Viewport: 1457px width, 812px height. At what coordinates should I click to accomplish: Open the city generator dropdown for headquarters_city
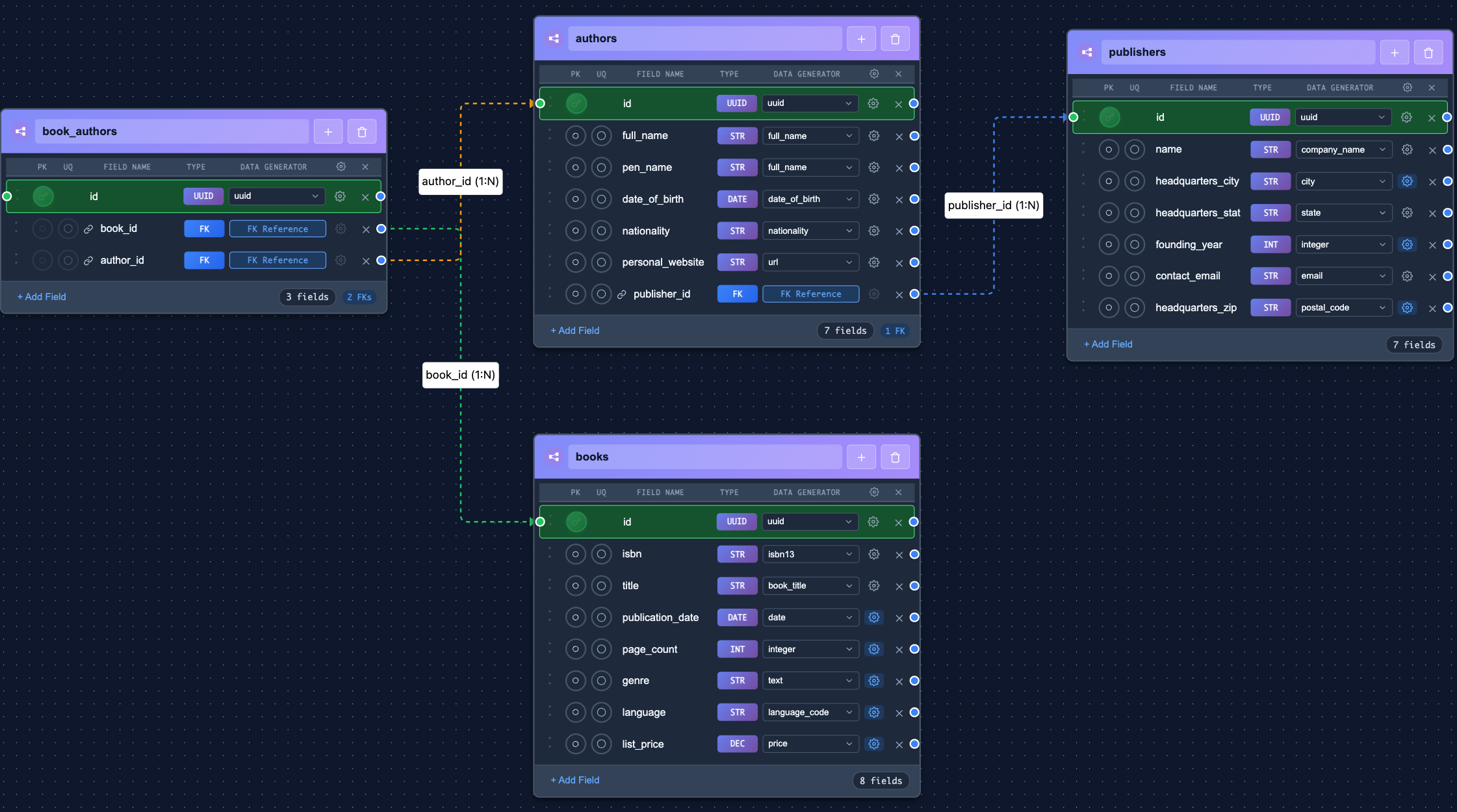[x=1343, y=181]
